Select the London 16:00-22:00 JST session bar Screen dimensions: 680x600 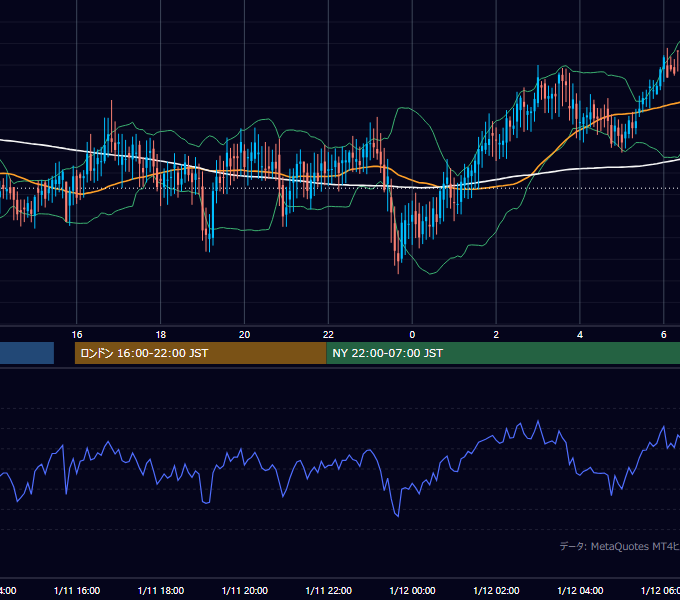[x=200, y=353]
